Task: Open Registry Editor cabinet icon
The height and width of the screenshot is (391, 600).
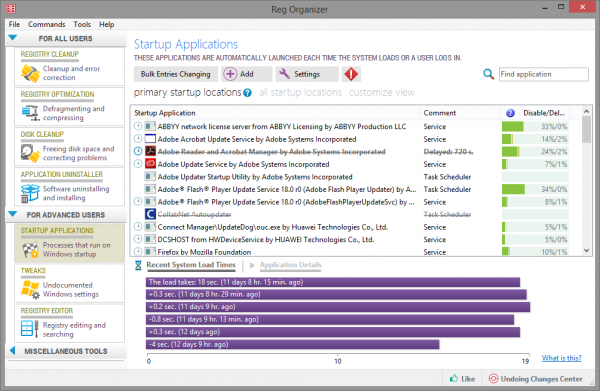Action: point(30,329)
